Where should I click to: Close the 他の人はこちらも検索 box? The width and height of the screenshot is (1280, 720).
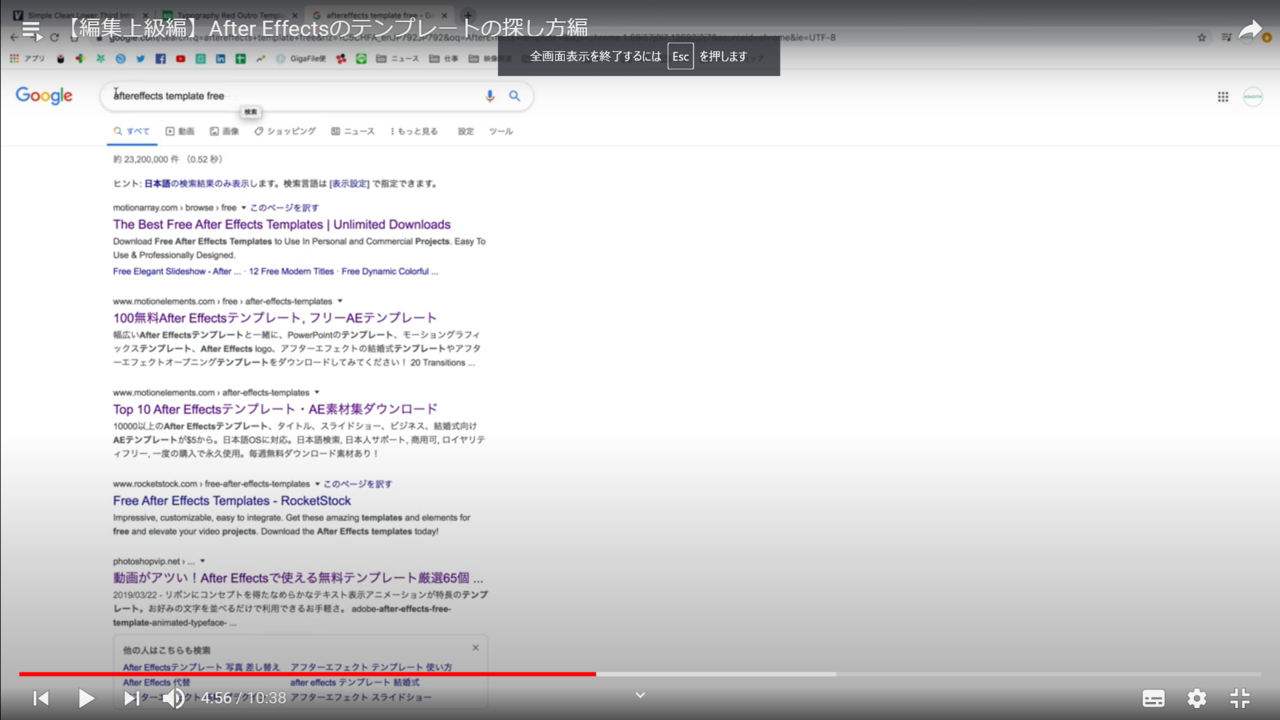pos(475,648)
